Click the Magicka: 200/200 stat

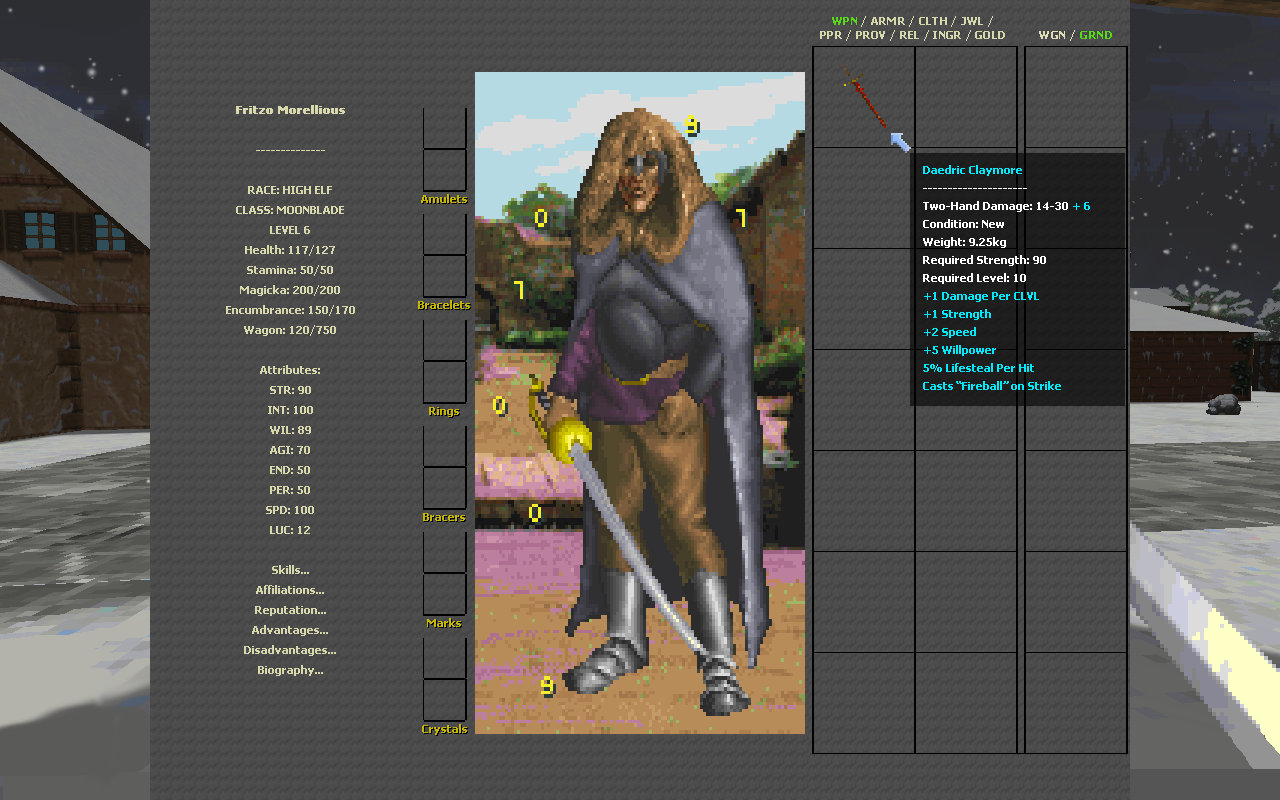[x=290, y=290]
